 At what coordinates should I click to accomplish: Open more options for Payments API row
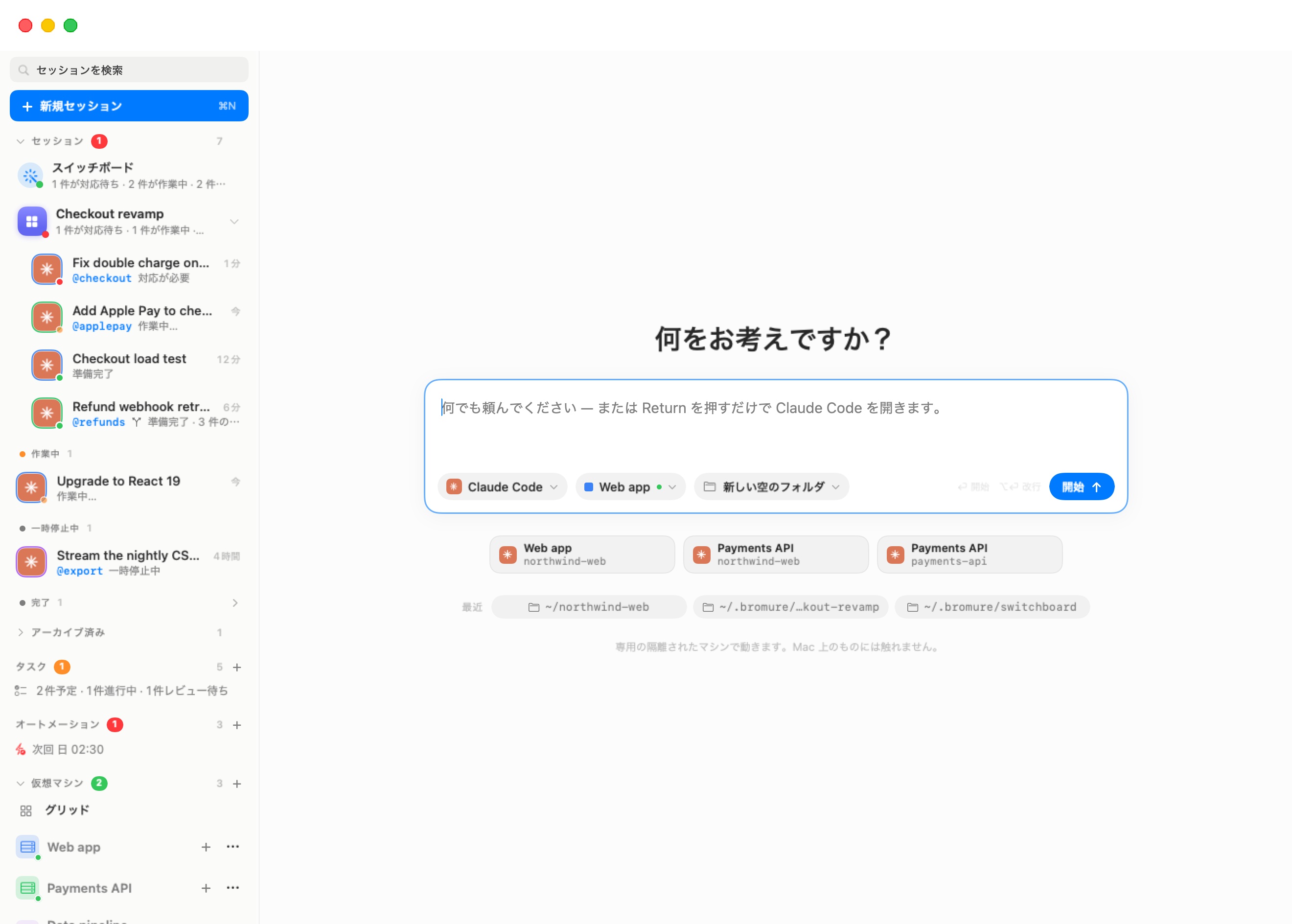point(232,888)
